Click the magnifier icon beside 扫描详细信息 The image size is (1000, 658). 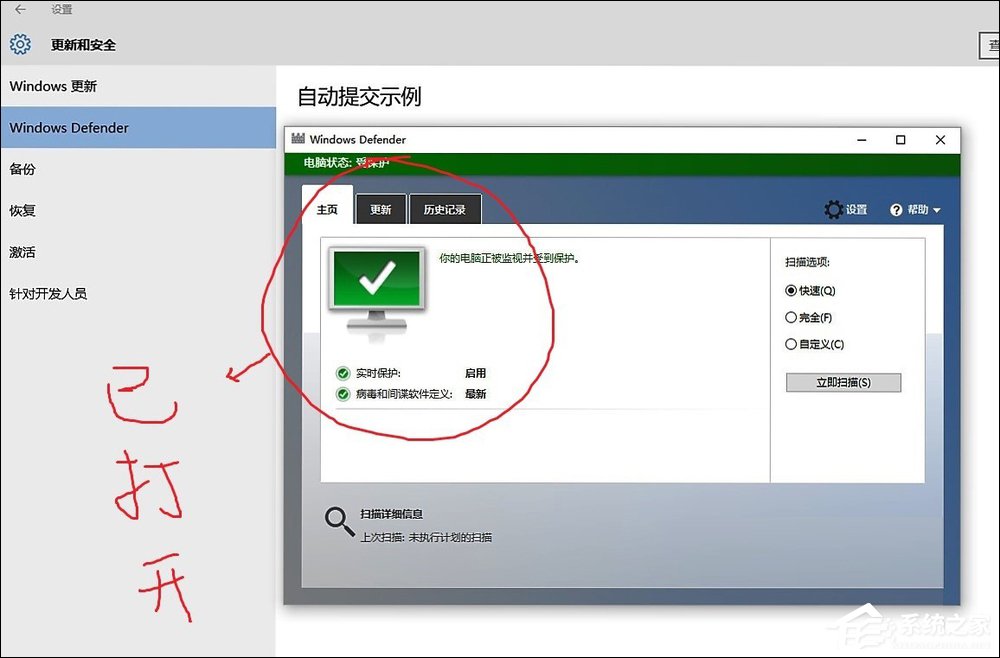point(340,521)
